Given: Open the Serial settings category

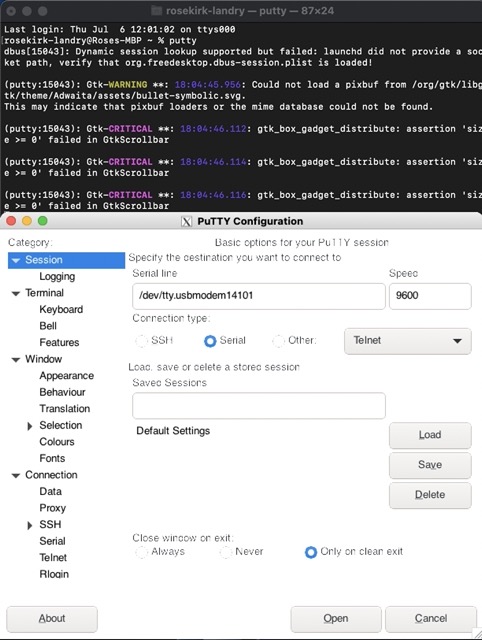Looking at the screenshot, I should [x=52, y=541].
